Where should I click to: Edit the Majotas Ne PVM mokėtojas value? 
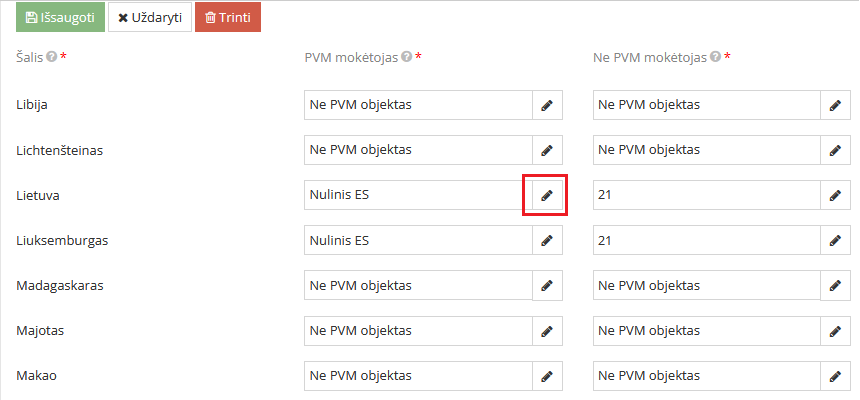(x=835, y=330)
